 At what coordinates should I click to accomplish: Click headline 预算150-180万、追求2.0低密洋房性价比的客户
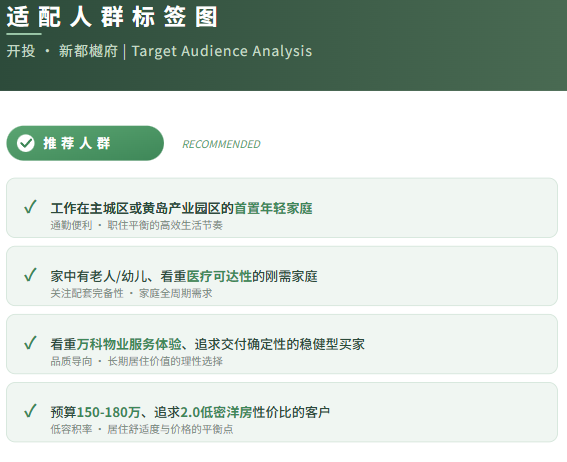pos(190,412)
